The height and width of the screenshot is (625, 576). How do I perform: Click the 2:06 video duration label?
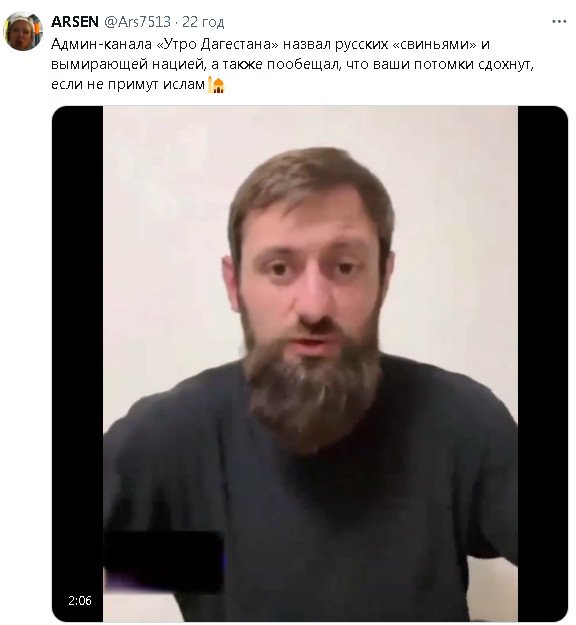(80, 600)
